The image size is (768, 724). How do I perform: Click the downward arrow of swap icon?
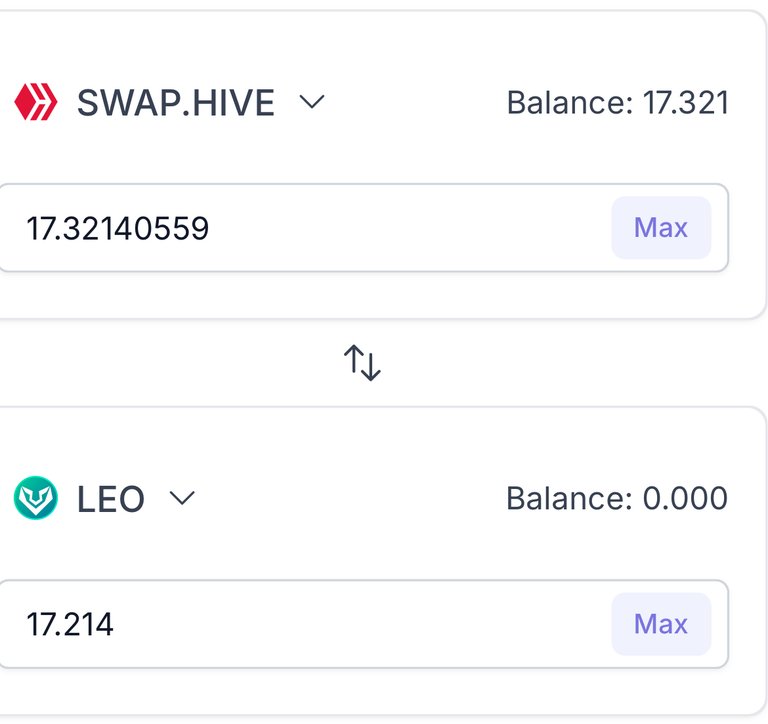click(x=371, y=366)
